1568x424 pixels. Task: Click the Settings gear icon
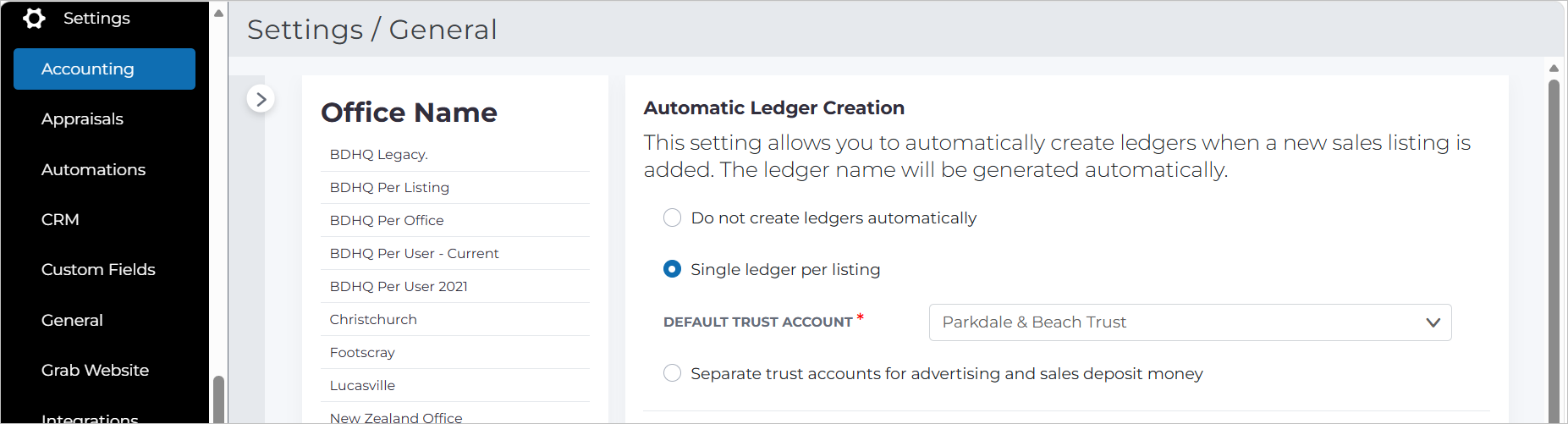(x=35, y=18)
